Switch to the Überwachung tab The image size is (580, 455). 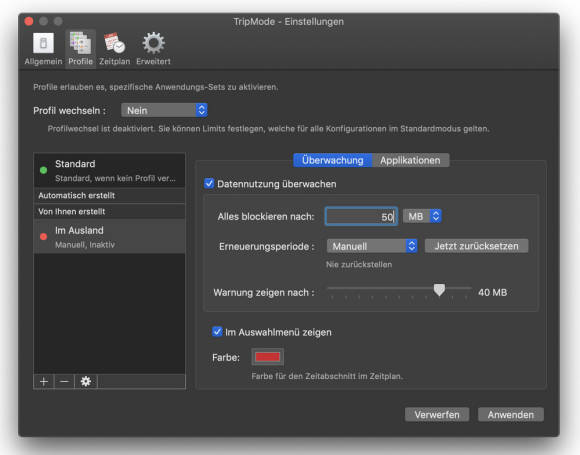(x=333, y=160)
